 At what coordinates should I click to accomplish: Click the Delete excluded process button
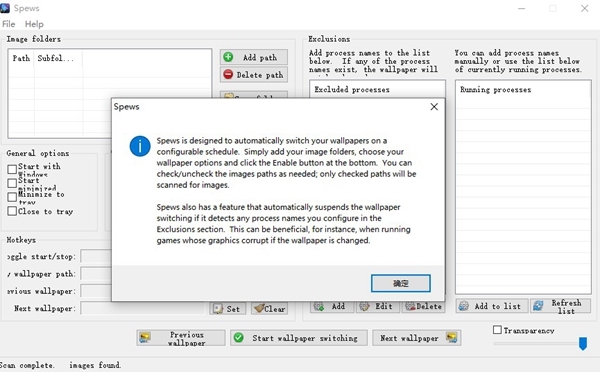pyautogui.click(x=424, y=307)
